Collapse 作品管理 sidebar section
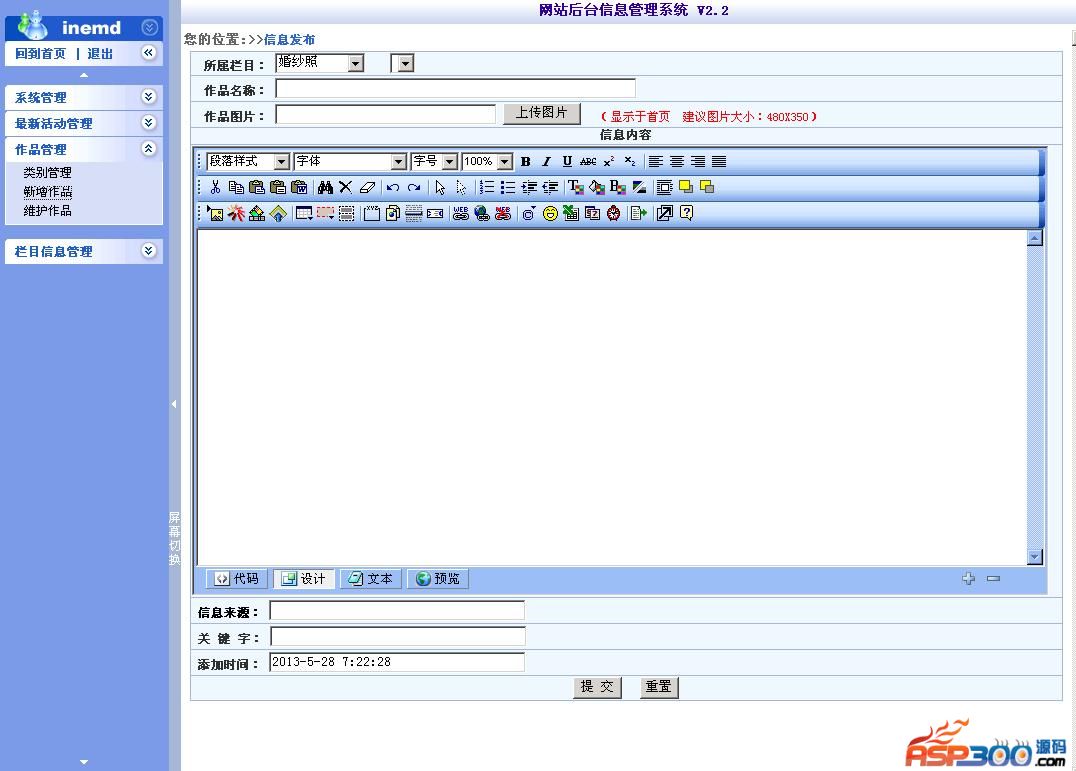1076x771 pixels. pyautogui.click(x=84, y=150)
